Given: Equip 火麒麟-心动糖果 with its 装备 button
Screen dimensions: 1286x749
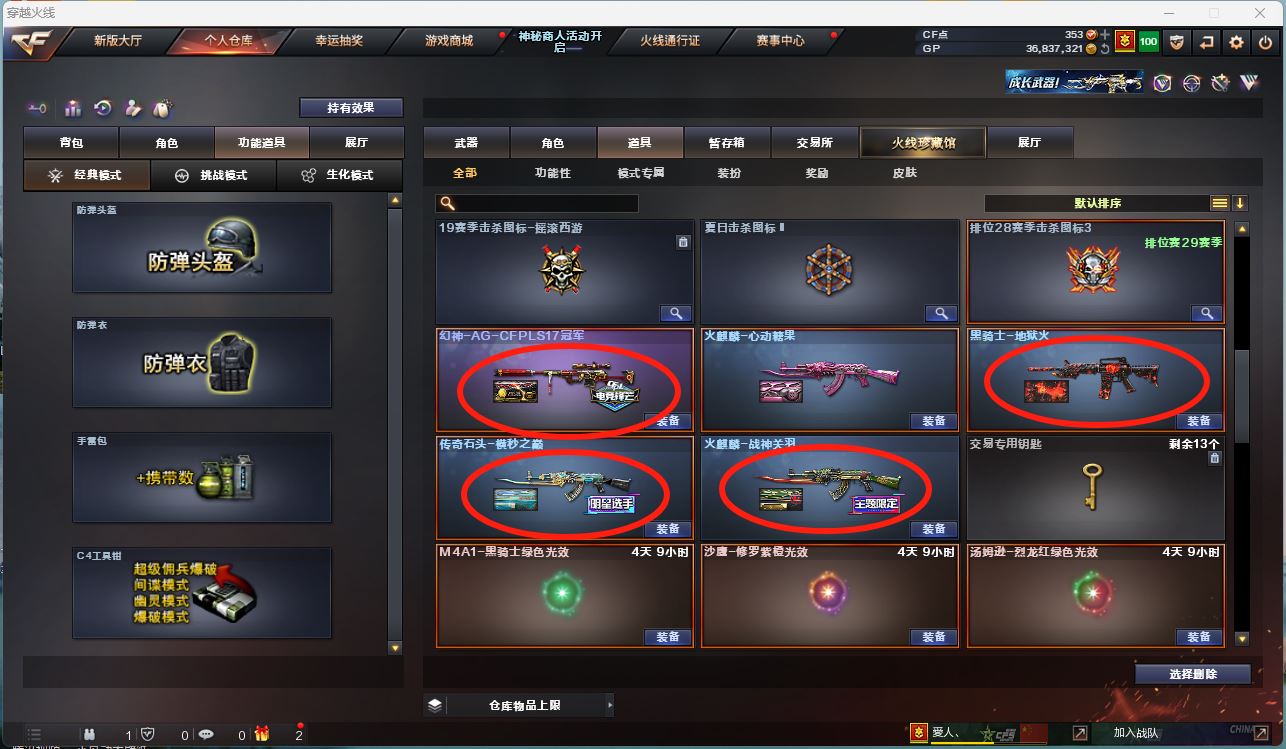Looking at the screenshot, I should click(933, 421).
